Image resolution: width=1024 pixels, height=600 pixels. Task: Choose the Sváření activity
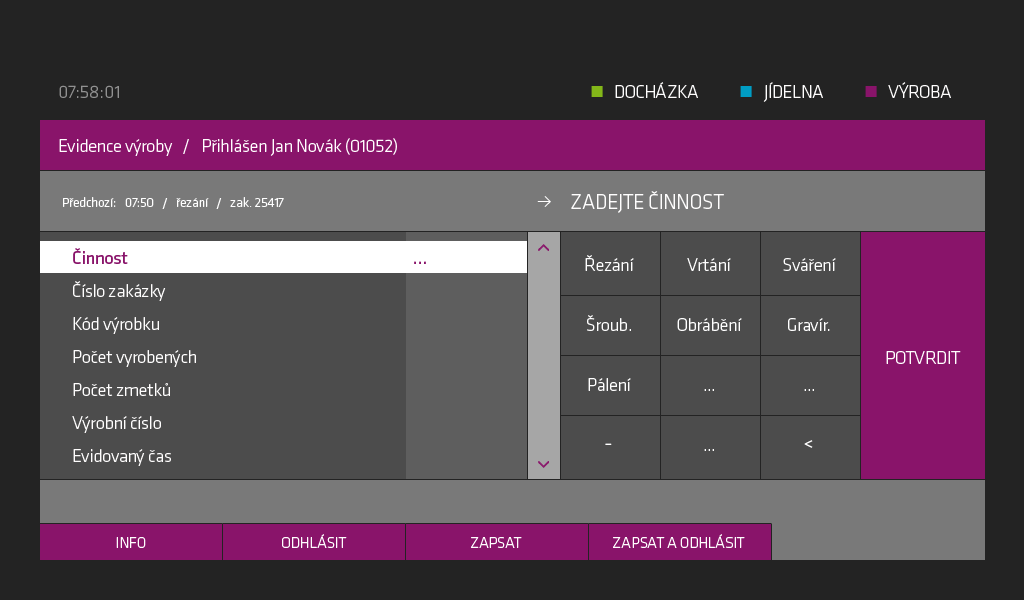(810, 264)
